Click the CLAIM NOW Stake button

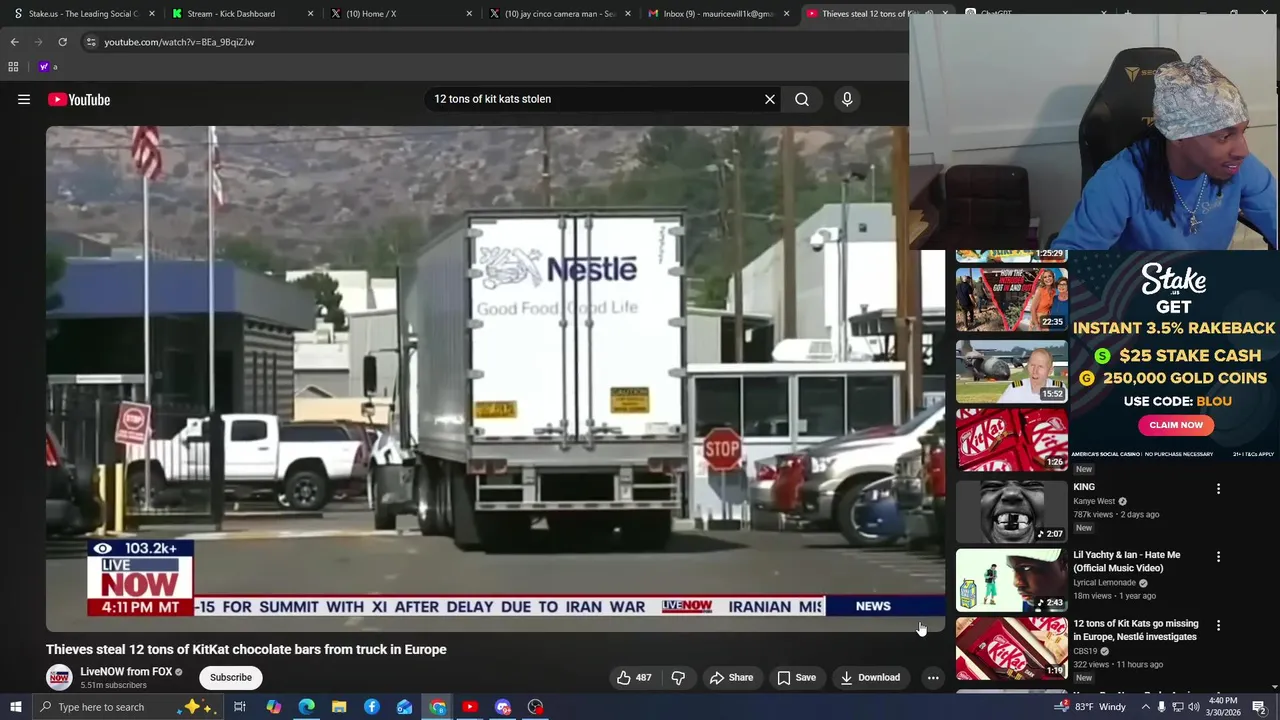1176,425
